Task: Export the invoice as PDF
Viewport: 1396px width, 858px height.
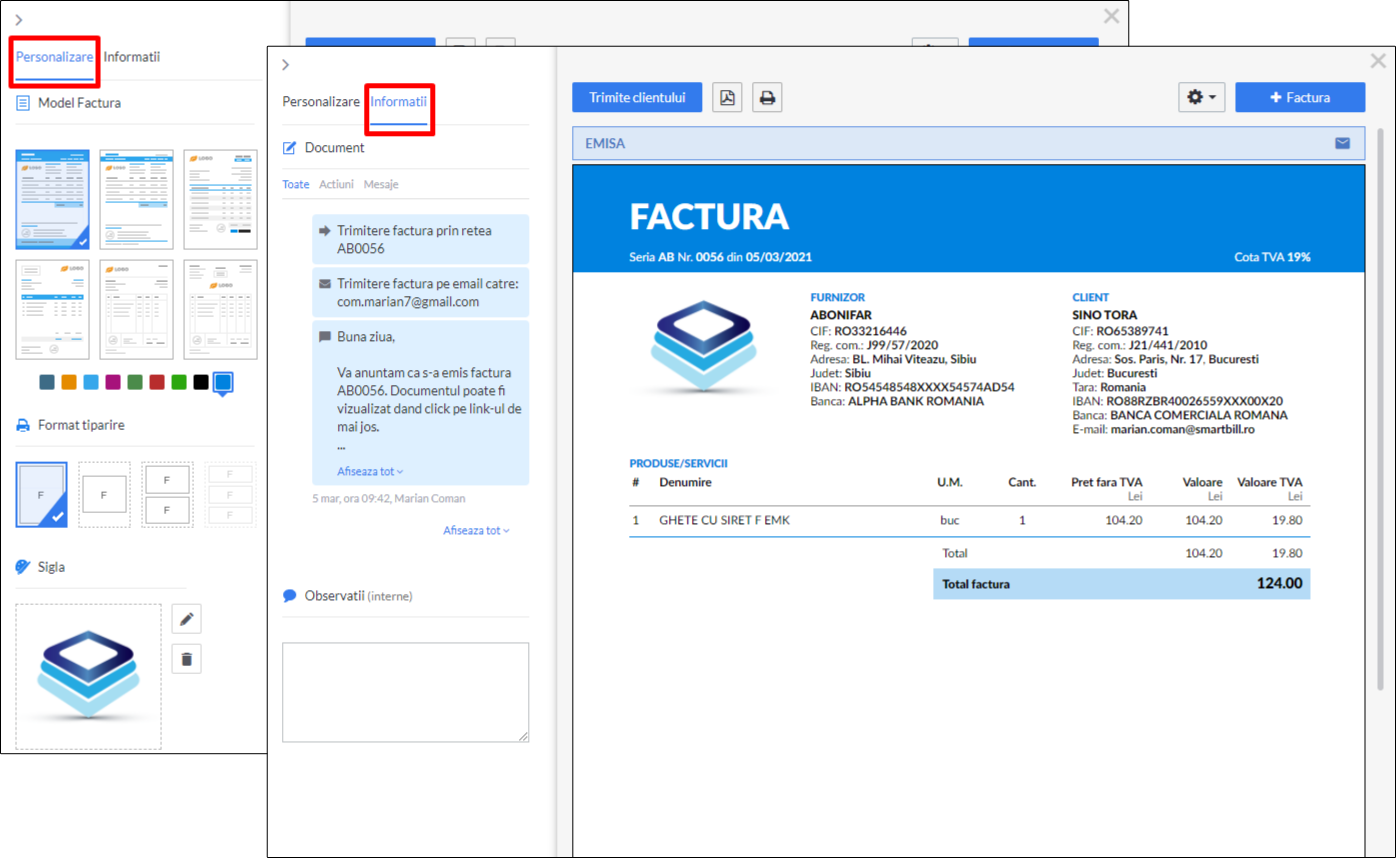Action: [x=727, y=97]
